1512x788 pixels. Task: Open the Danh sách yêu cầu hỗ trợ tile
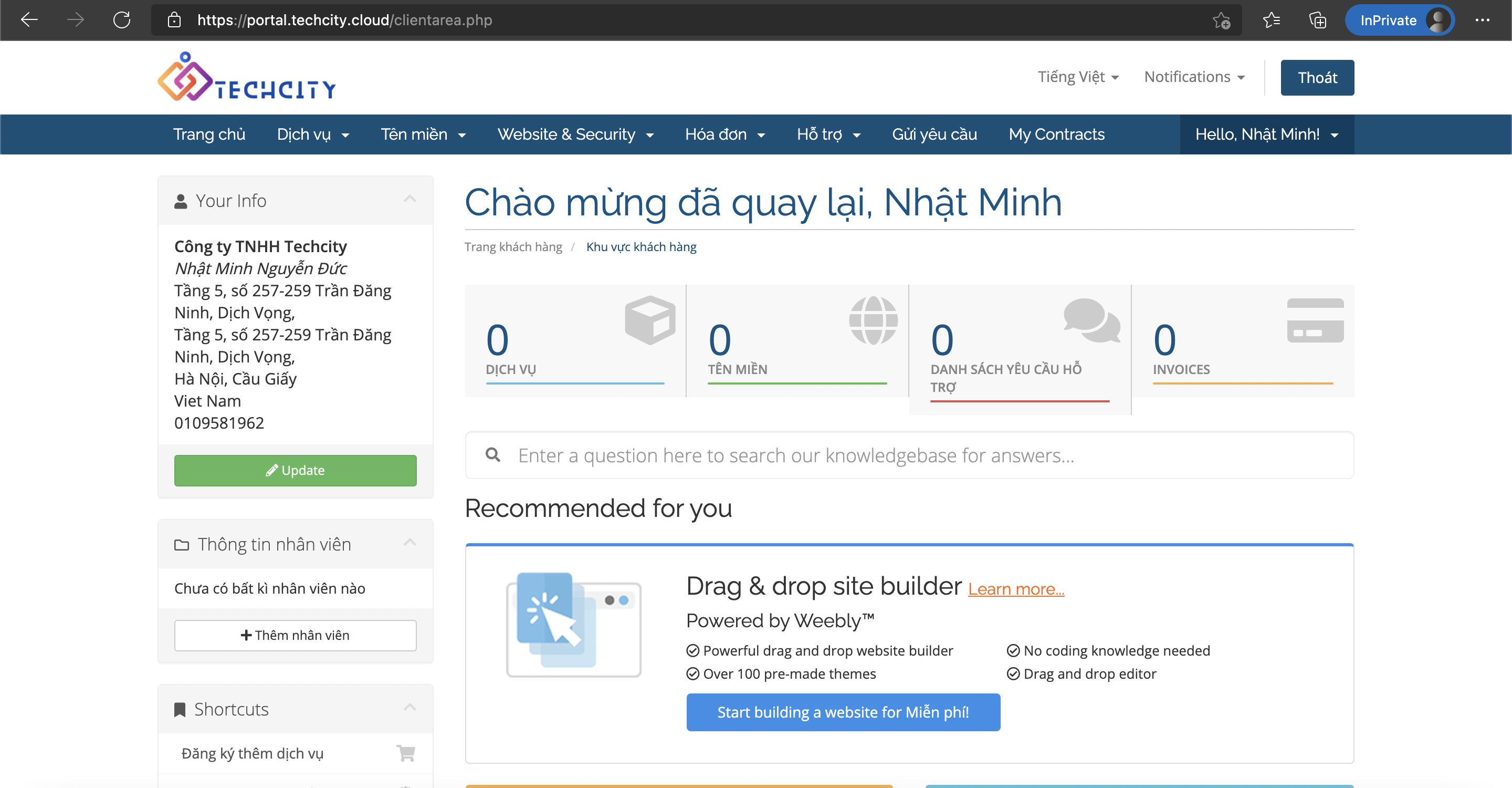(1020, 350)
